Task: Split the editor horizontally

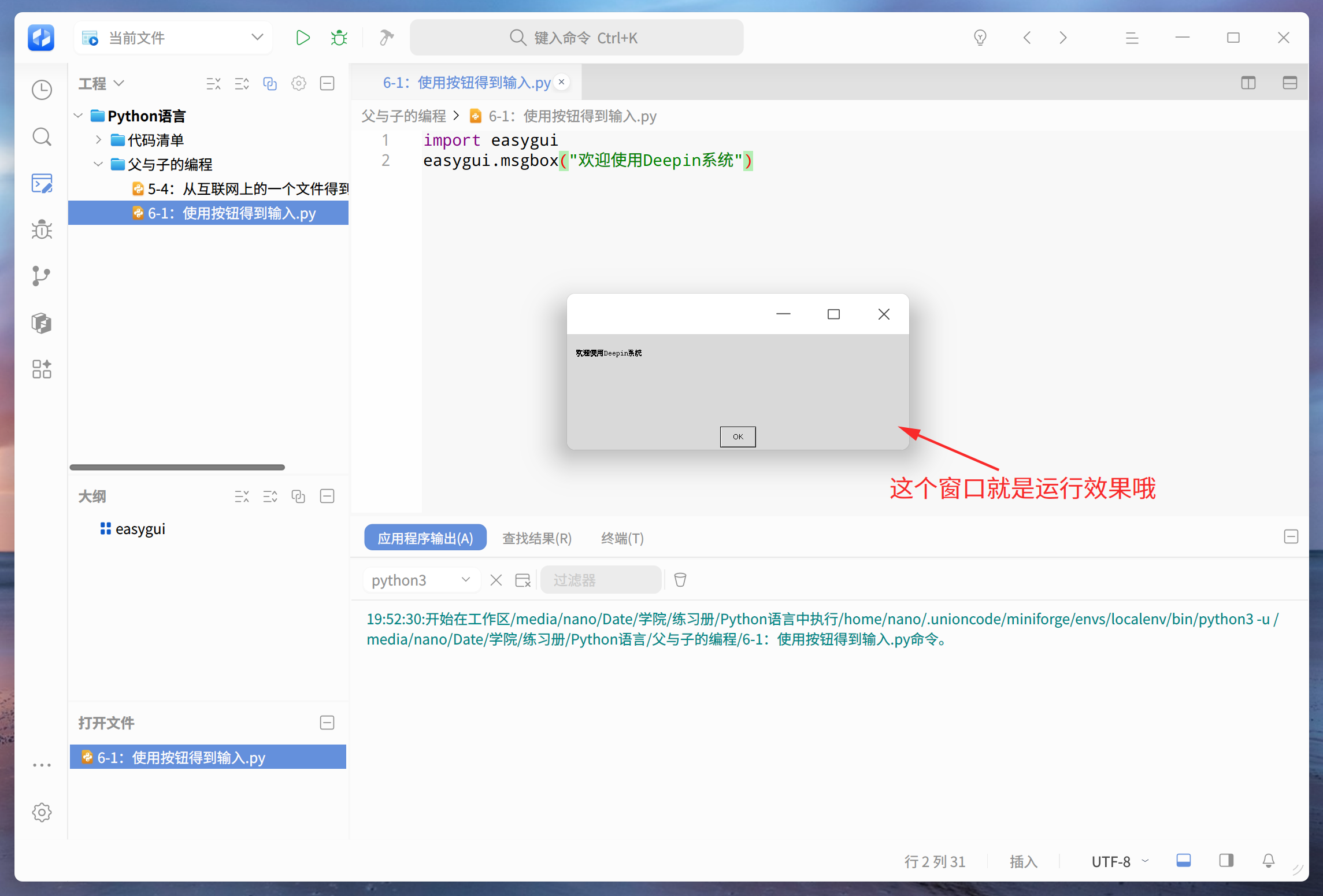Action: click(1290, 83)
